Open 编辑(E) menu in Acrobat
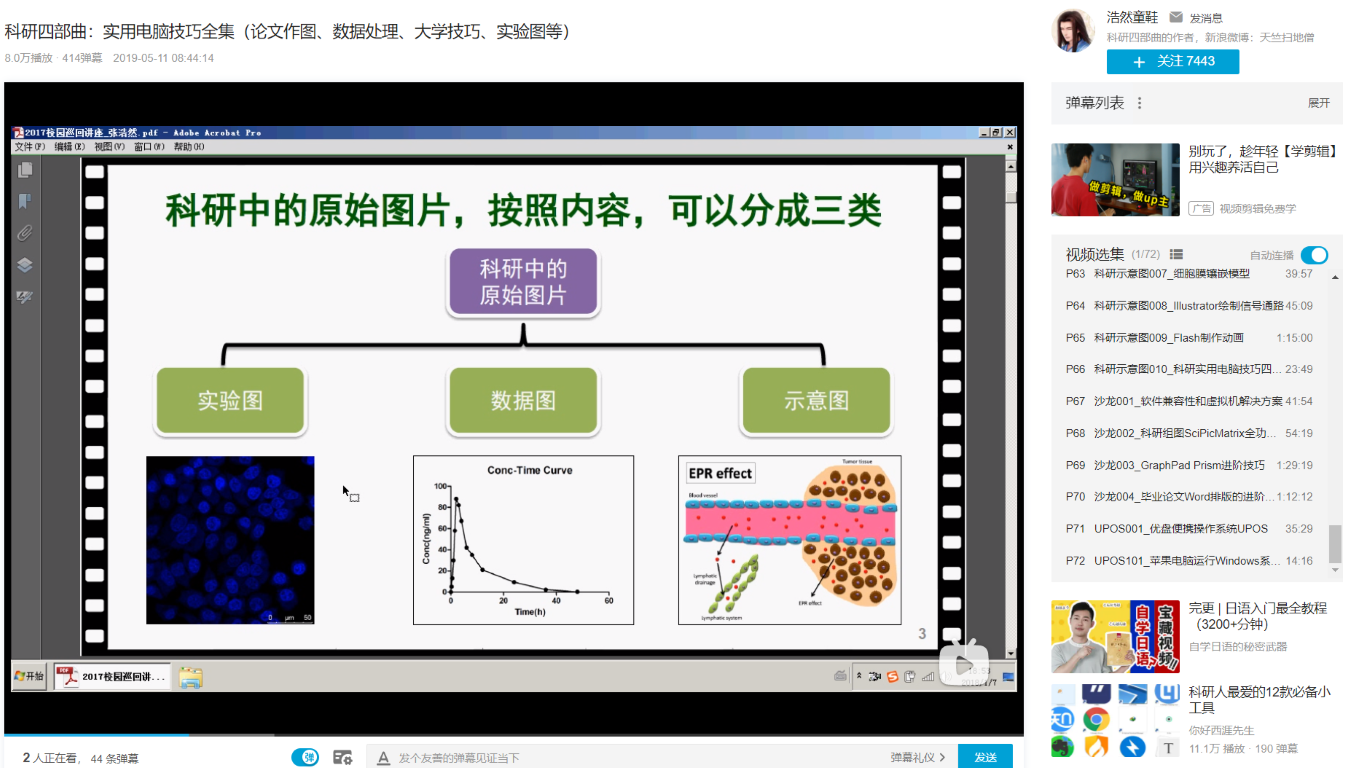The image size is (1362, 768). (70, 147)
